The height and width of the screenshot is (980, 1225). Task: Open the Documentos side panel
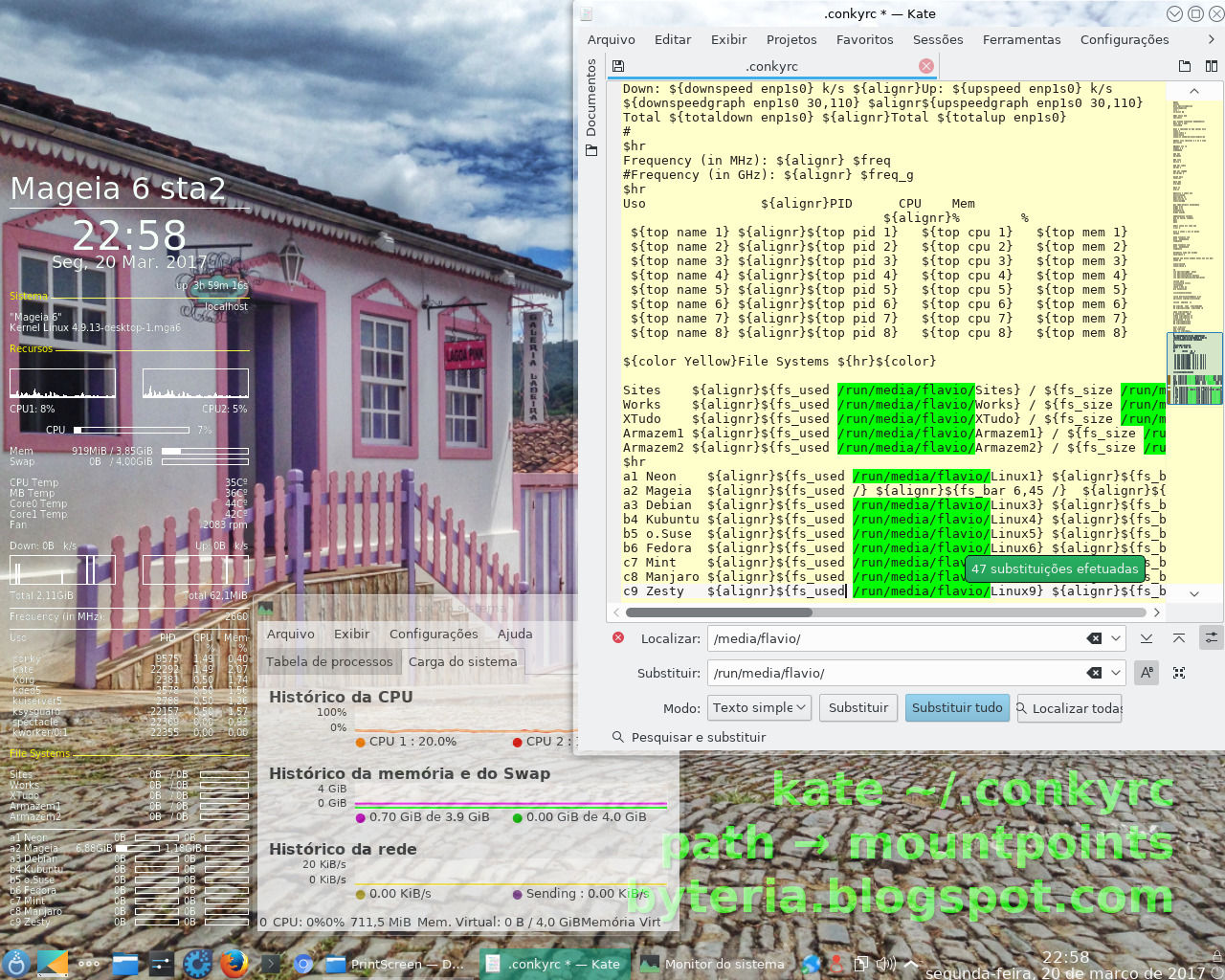coord(590,107)
